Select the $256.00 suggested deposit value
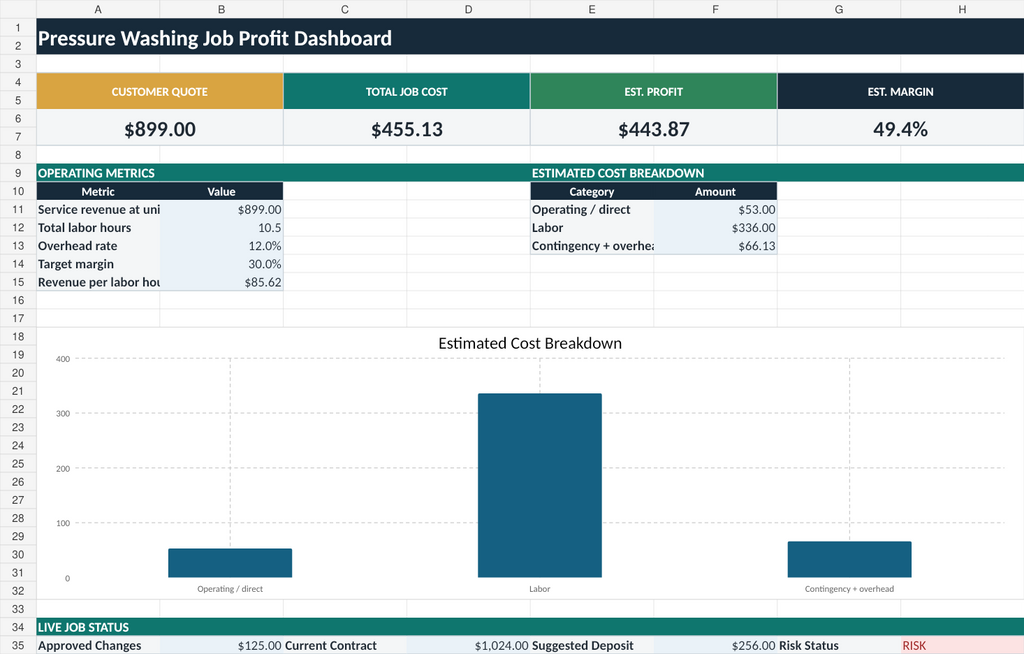1024x654 pixels. pos(715,646)
